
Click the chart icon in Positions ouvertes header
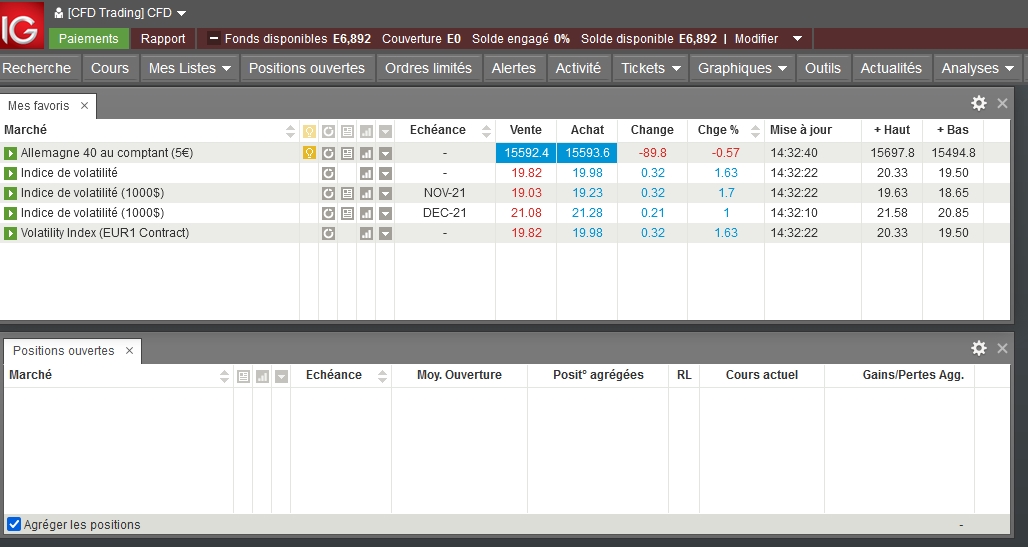262,376
